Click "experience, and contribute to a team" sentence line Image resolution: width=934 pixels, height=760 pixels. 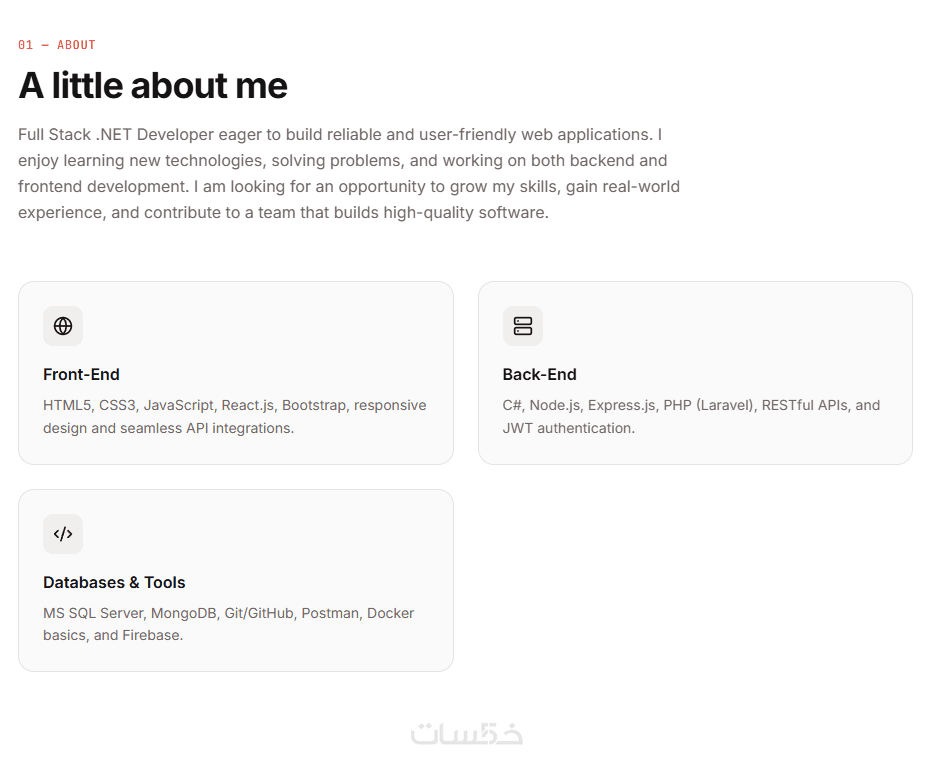click(x=283, y=213)
